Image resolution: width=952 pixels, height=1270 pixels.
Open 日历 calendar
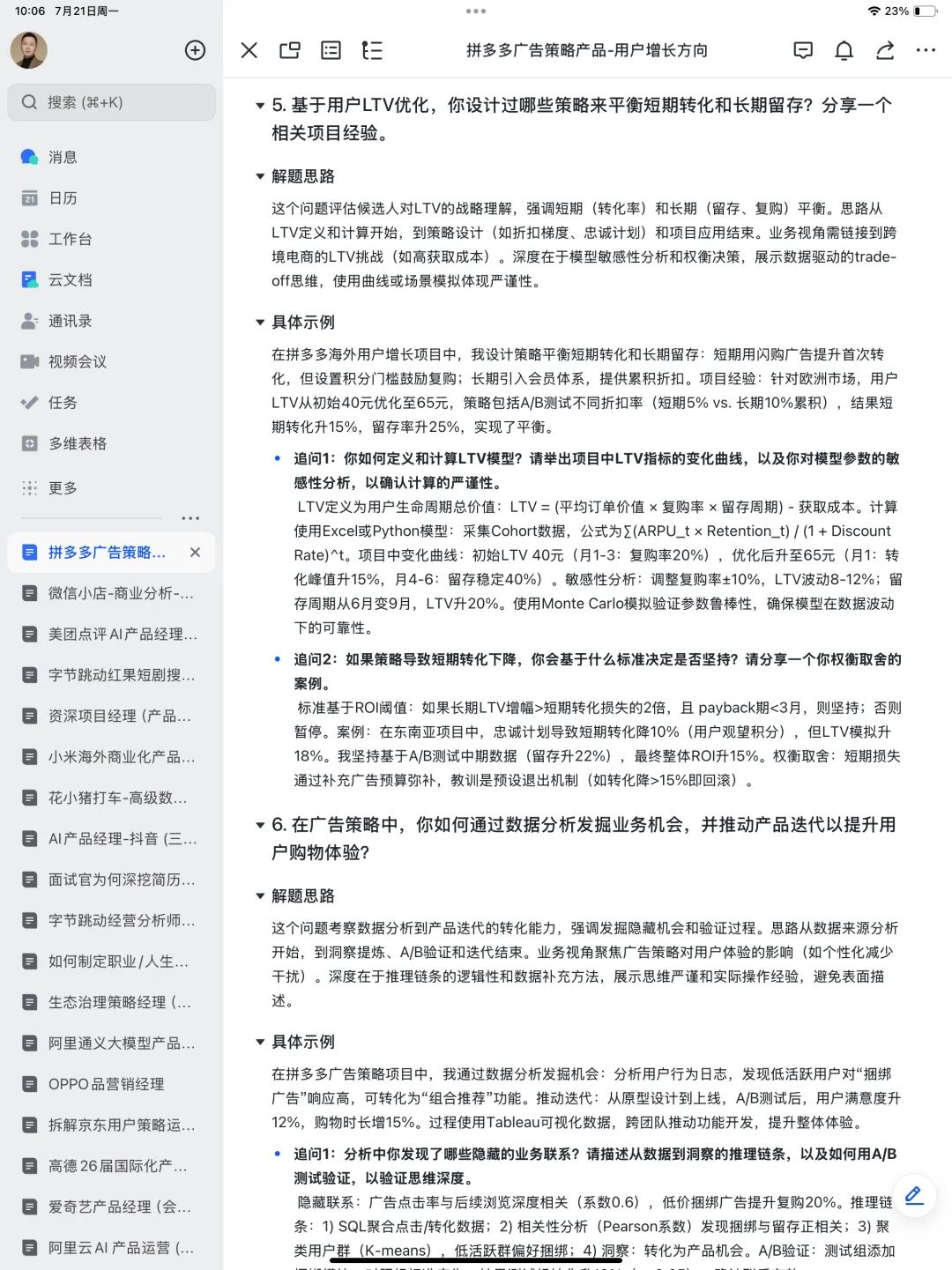(111, 198)
